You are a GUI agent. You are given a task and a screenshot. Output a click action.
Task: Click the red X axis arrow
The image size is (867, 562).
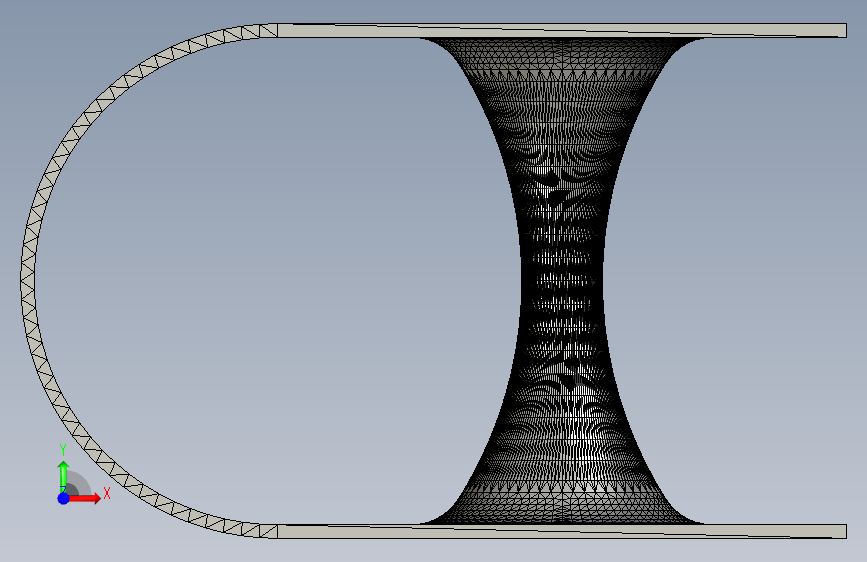pos(84,498)
